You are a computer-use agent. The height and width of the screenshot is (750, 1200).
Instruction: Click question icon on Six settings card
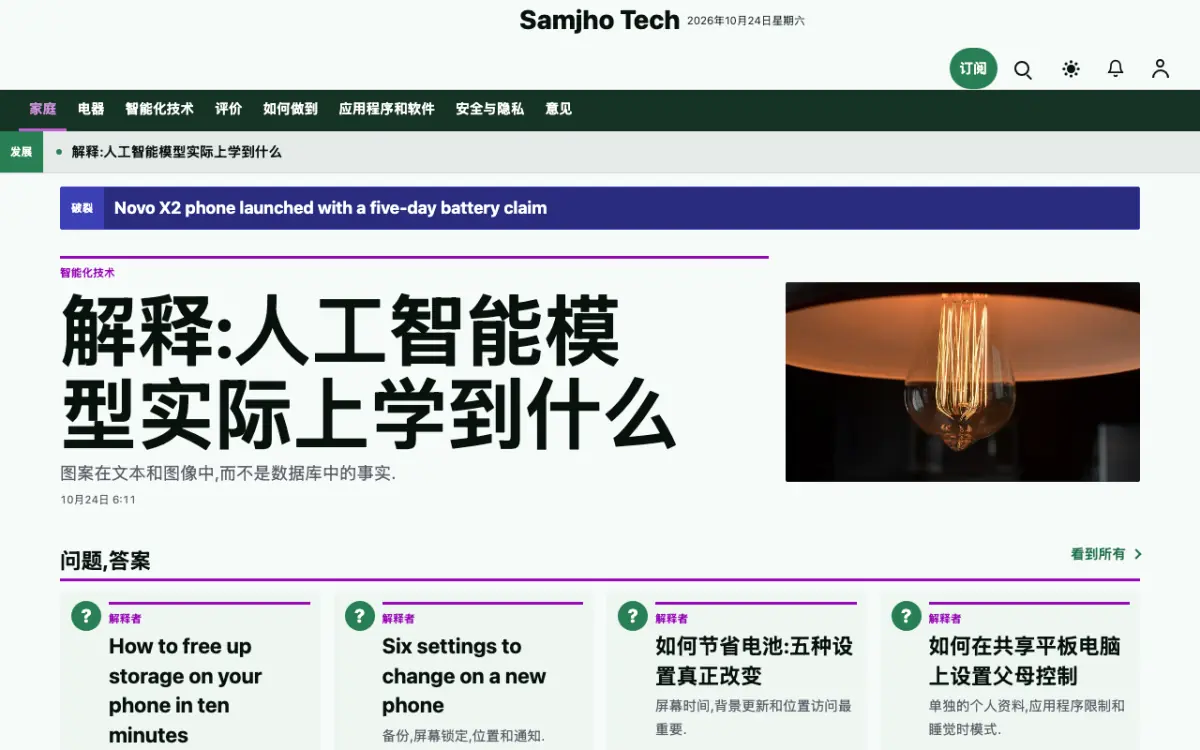click(x=359, y=616)
